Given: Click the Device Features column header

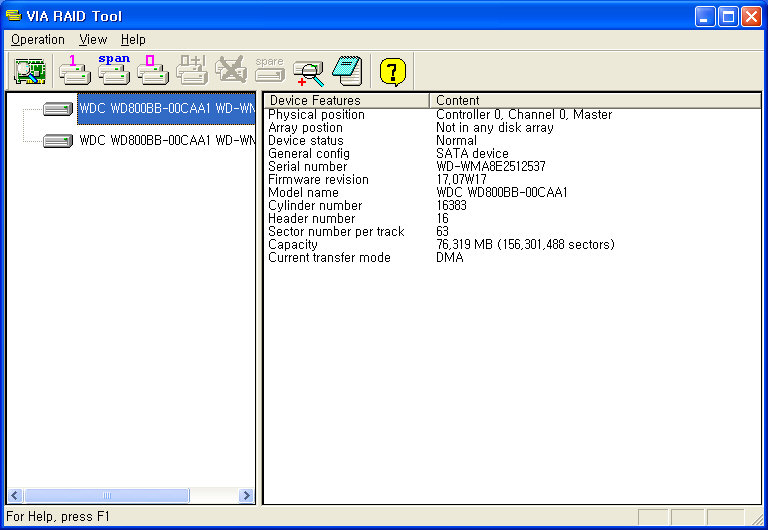Looking at the screenshot, I should 347,100.
